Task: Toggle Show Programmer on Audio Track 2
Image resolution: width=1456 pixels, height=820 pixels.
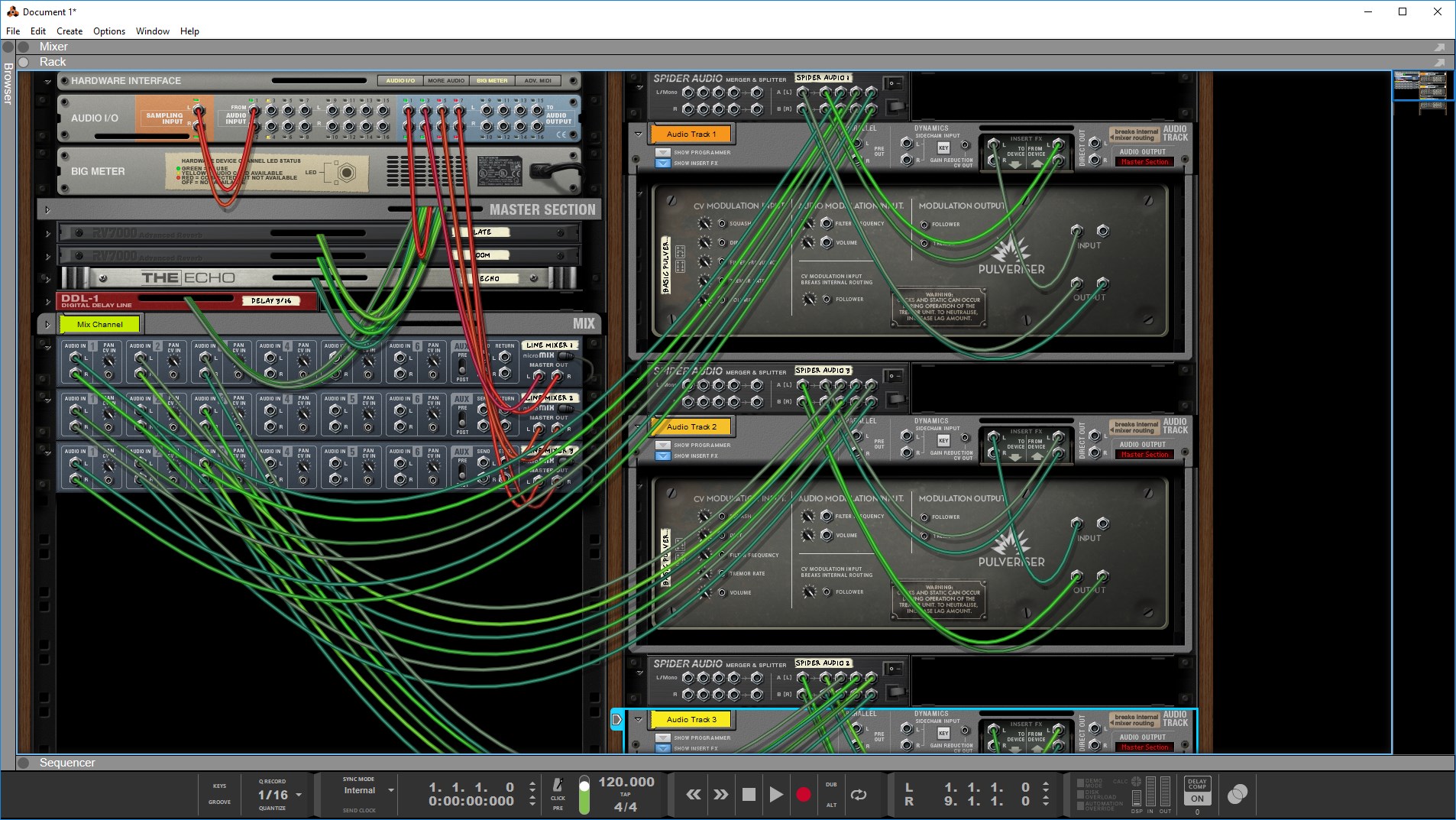Action: coord(663,445)
